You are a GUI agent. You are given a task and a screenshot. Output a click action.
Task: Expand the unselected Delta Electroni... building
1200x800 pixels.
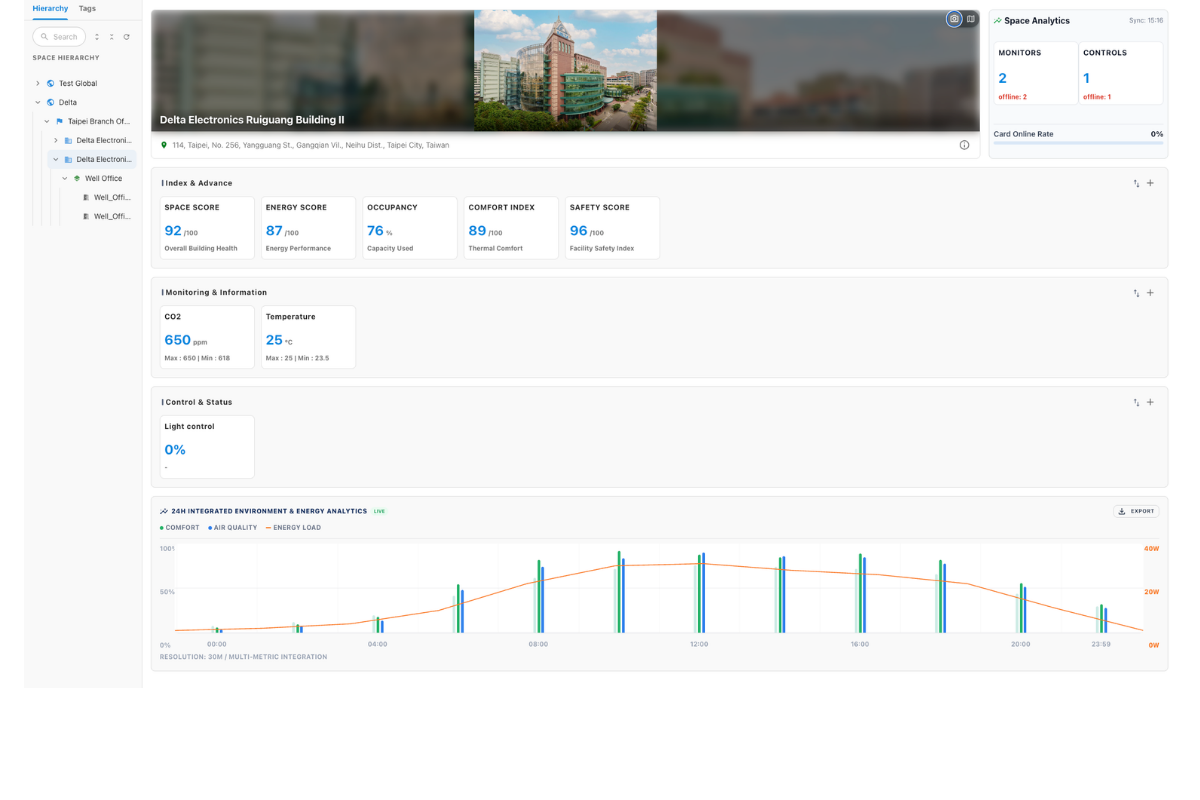click(x=56, y=140)
